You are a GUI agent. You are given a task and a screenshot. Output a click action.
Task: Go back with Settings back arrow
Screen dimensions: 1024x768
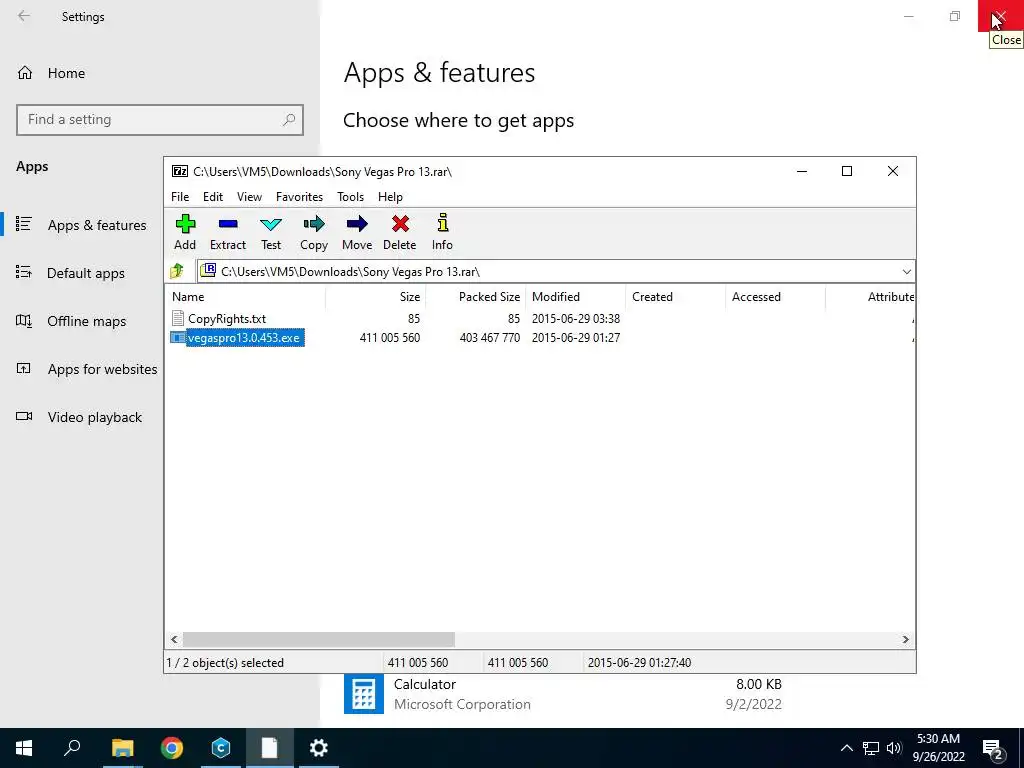pos(24,16)
